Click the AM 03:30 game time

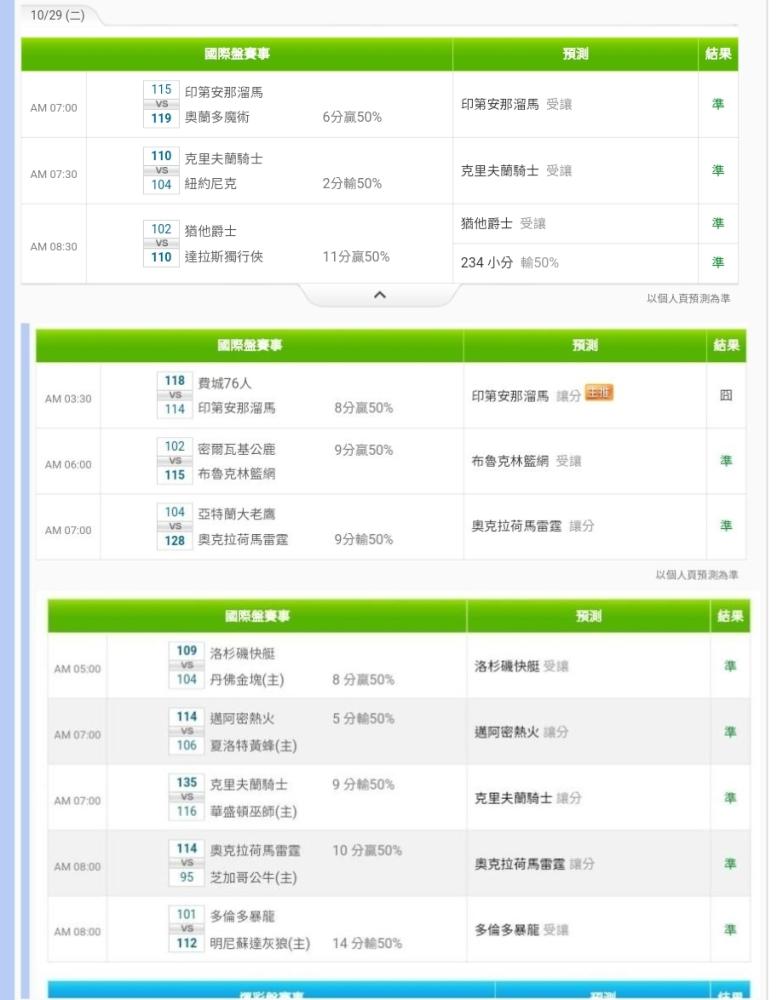[68, 399]
